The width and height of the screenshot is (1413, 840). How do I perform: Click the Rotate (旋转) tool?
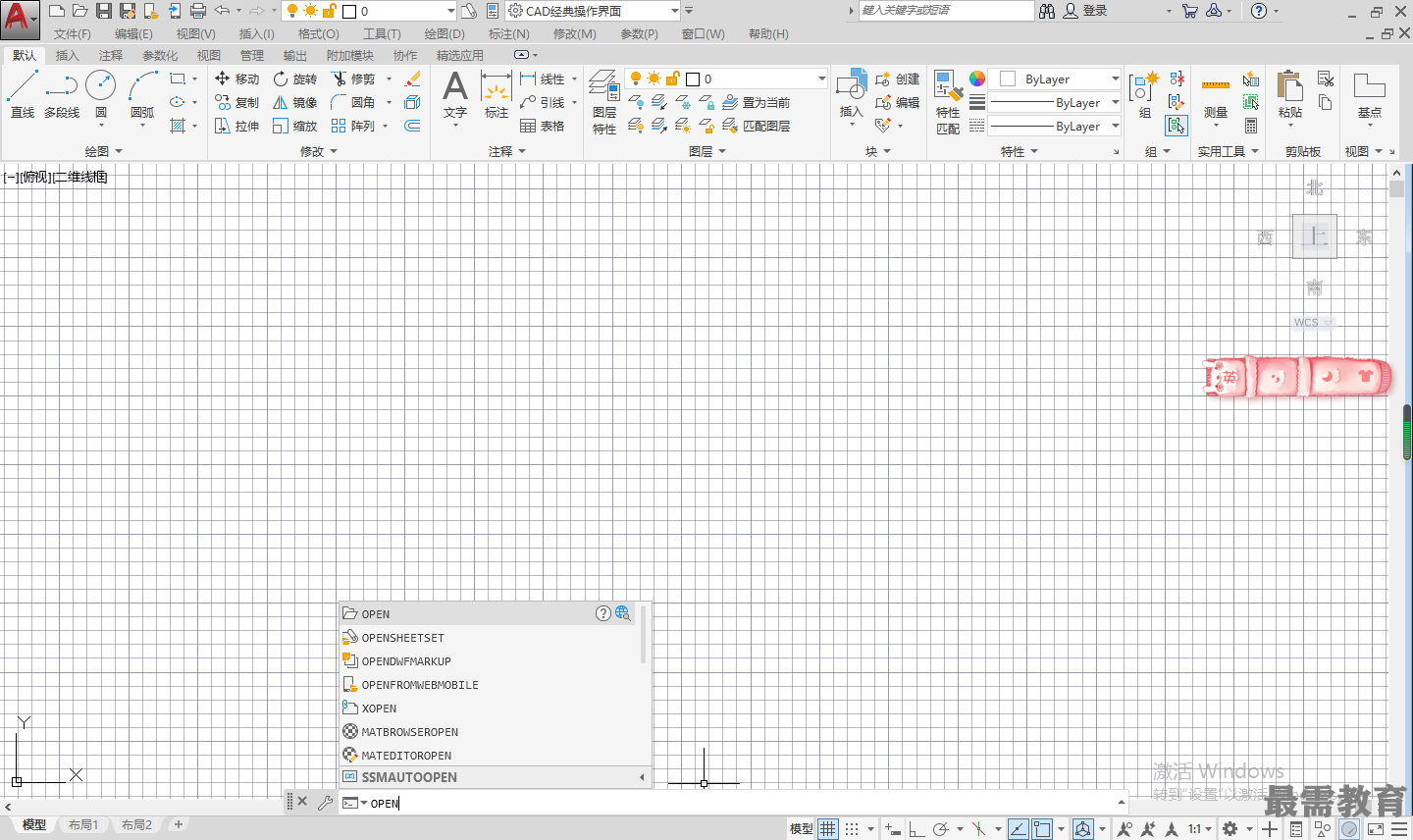295,79
